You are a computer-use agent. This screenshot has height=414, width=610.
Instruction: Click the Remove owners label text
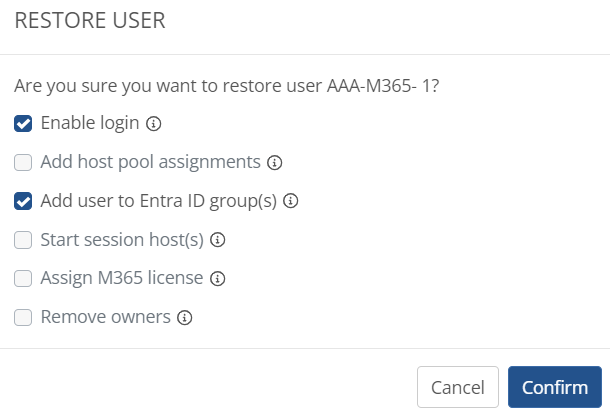(105, 317)
